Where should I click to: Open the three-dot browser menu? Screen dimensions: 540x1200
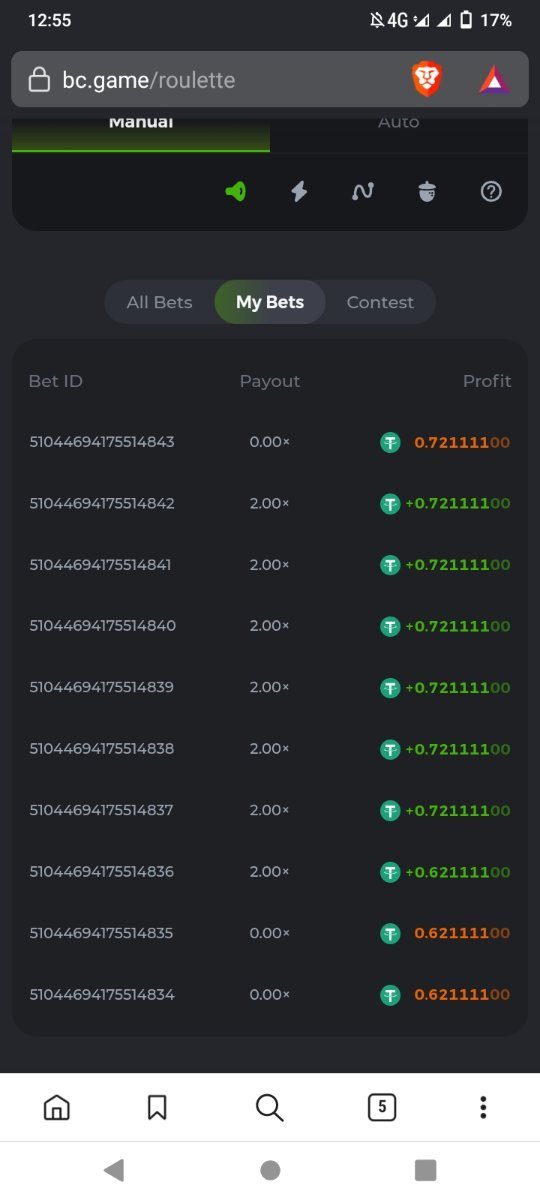click(483, 1107)
